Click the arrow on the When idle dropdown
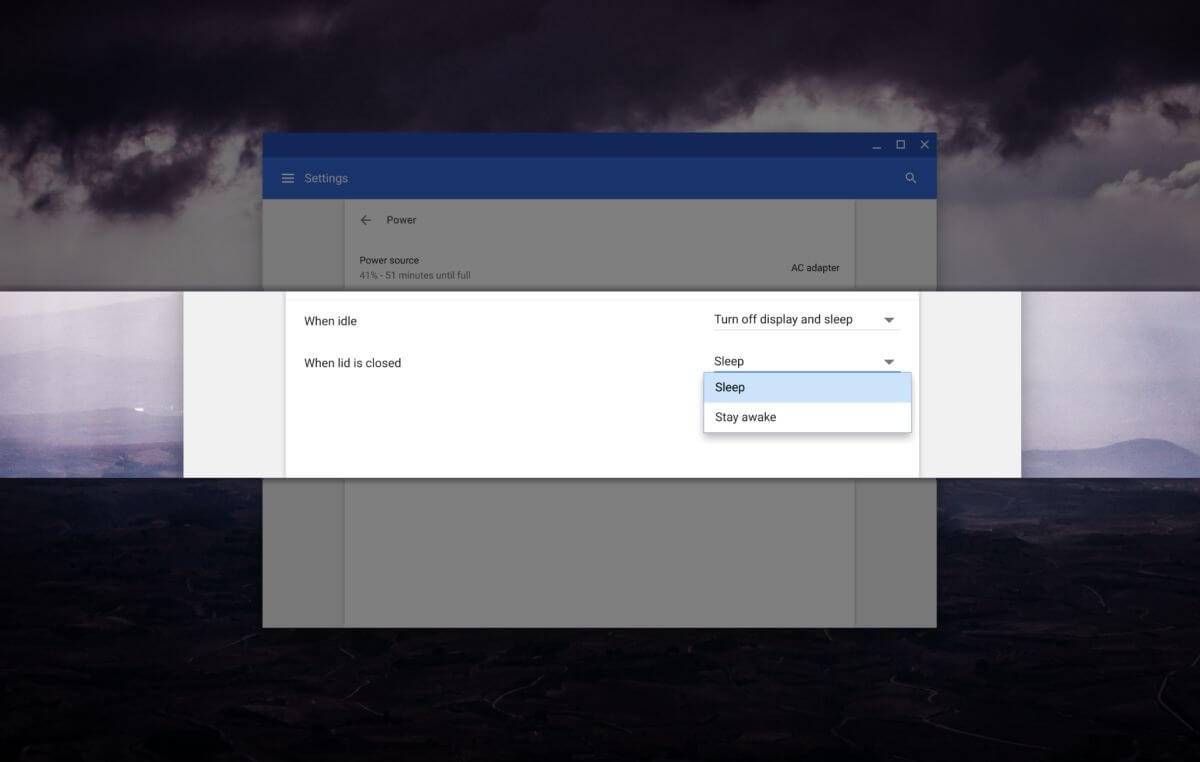This screenshot has height=762, width=1200. pyautogui.click(x=889, y=321)
